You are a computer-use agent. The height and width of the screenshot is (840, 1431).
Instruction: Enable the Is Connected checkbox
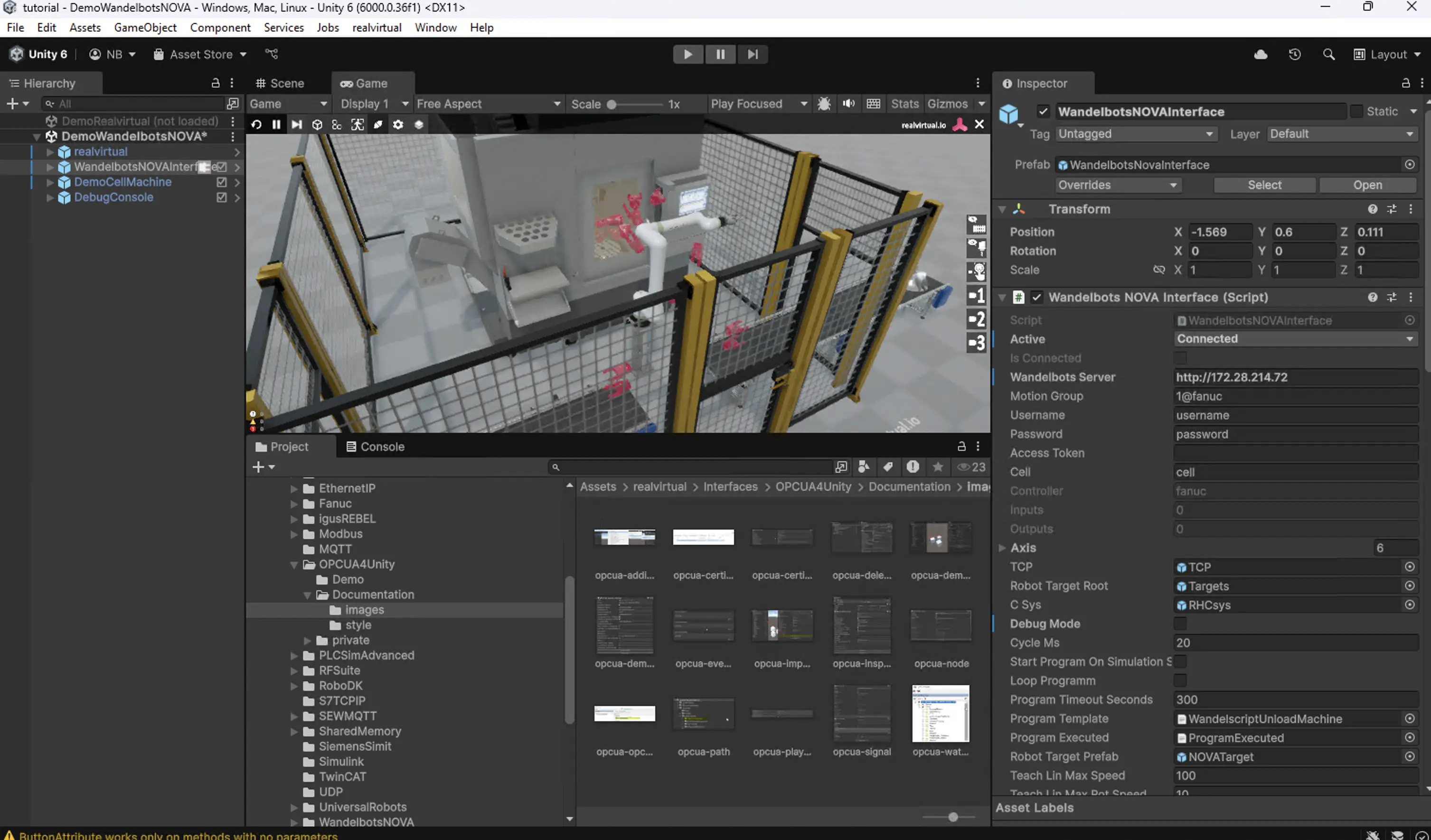click(x=1181, y=357)
